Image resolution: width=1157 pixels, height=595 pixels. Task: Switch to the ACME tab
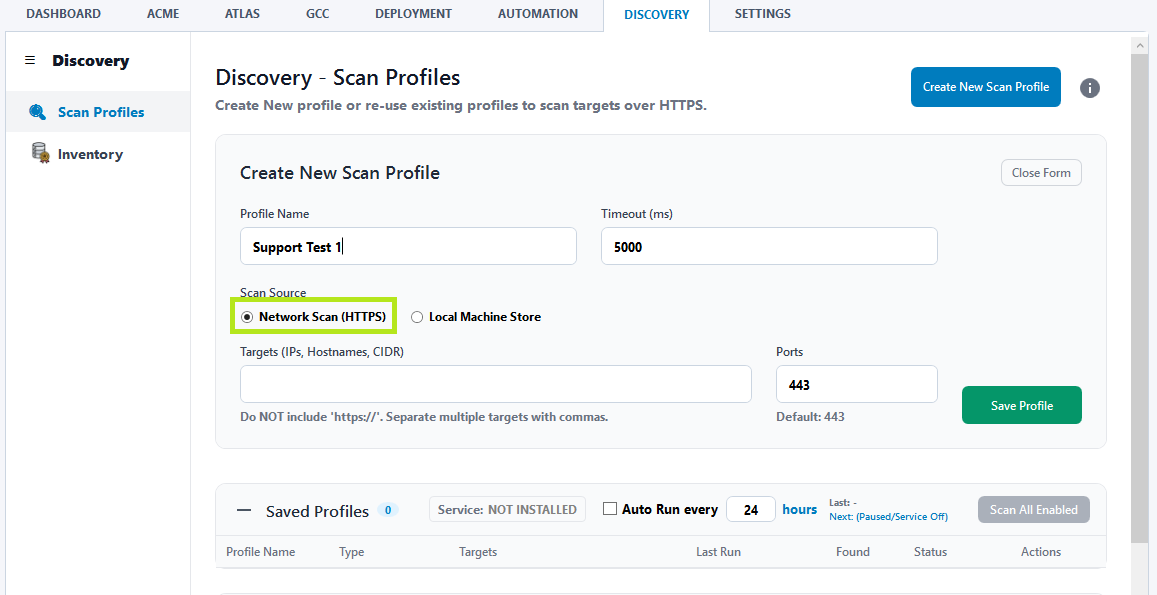(163, 14)
